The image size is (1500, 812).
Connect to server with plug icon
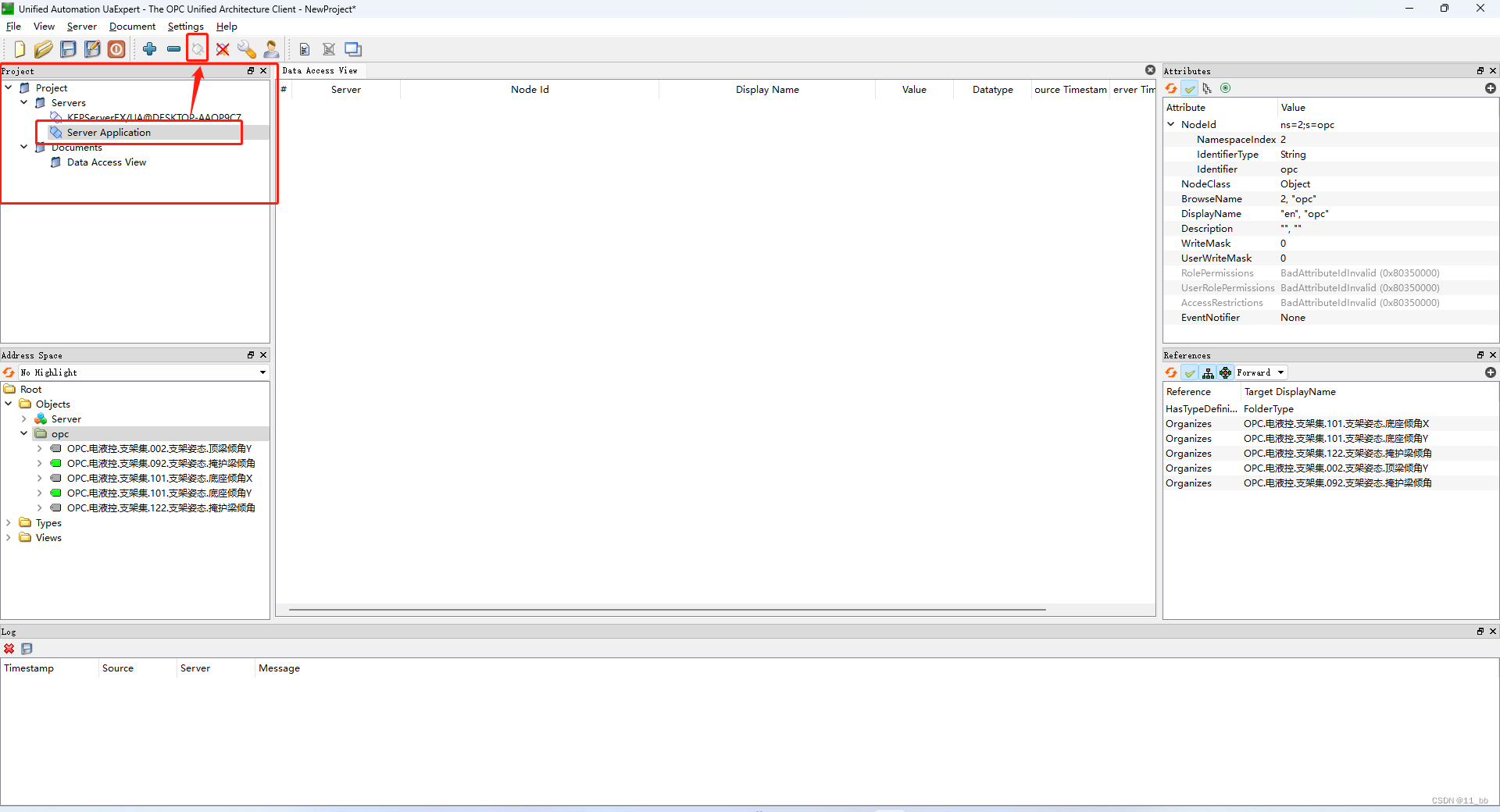(198, 49)
